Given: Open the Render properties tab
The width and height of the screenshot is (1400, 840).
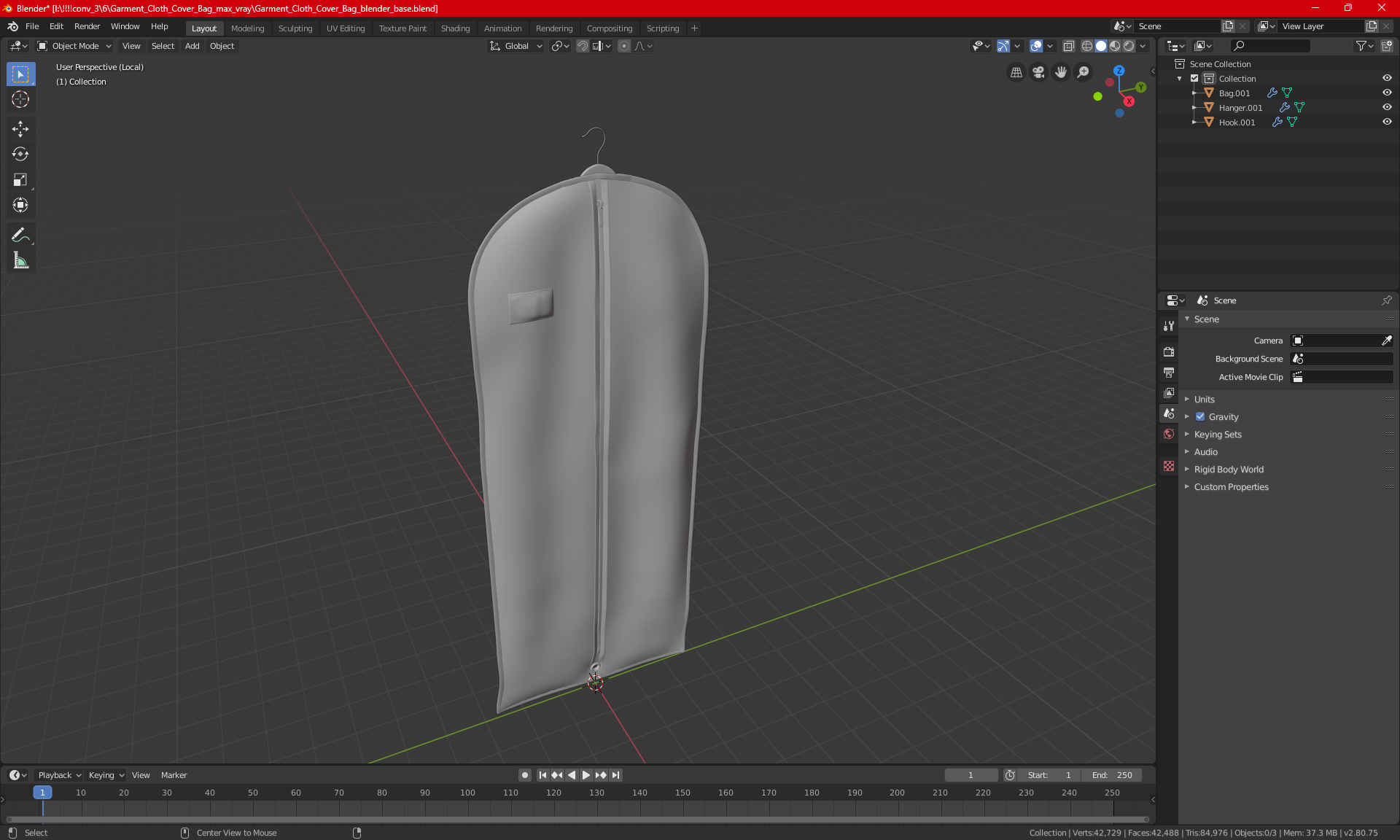Looking at the screenshot, I should [1169, 351].
